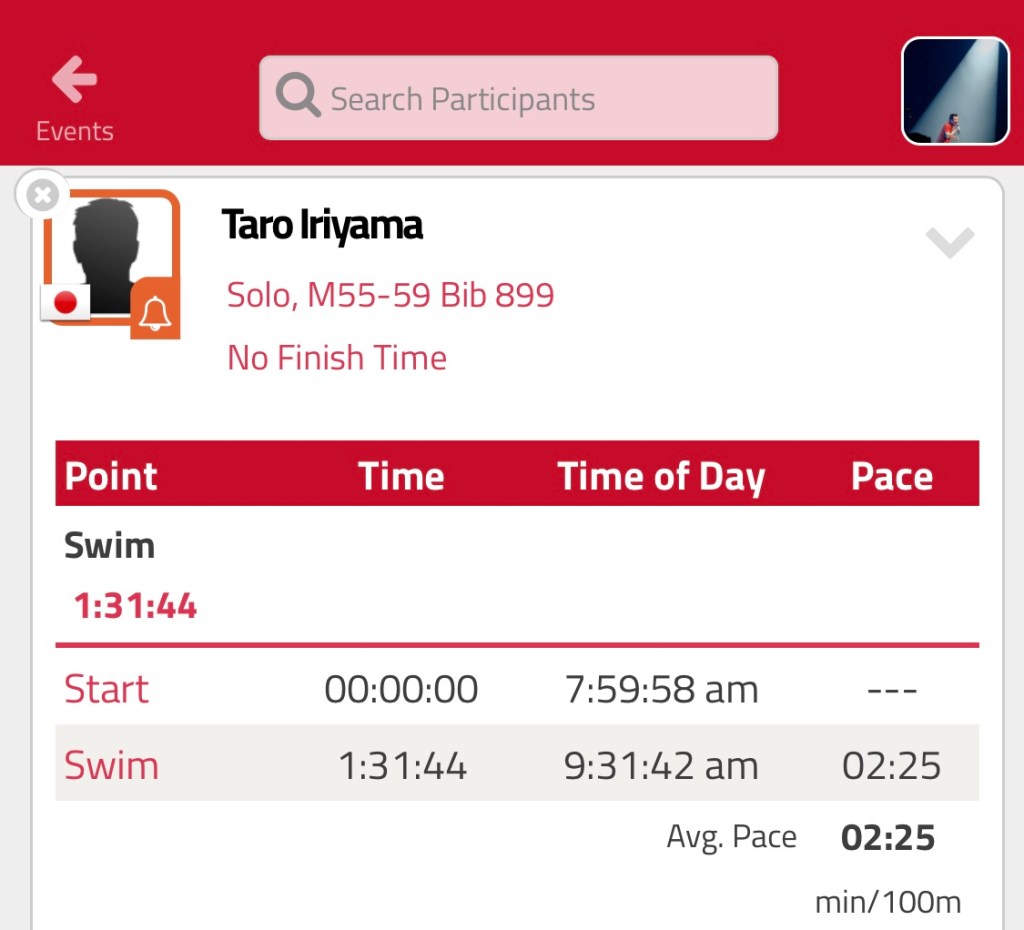Click the magnifying glass search icon
The width and height of the screenshot is (1024, 930).
(x=297, y=98)
